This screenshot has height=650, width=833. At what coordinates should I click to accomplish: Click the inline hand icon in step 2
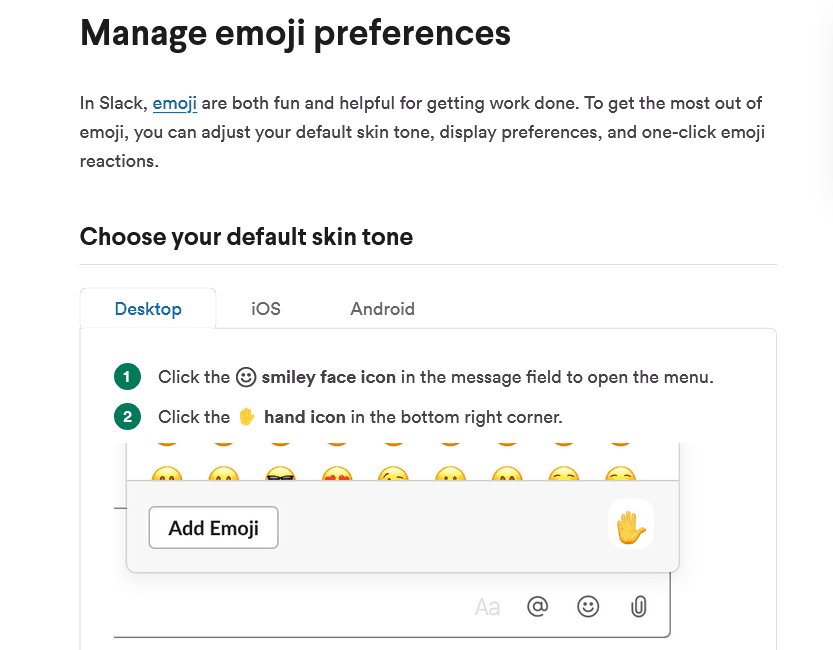click(x=247, y=417)
